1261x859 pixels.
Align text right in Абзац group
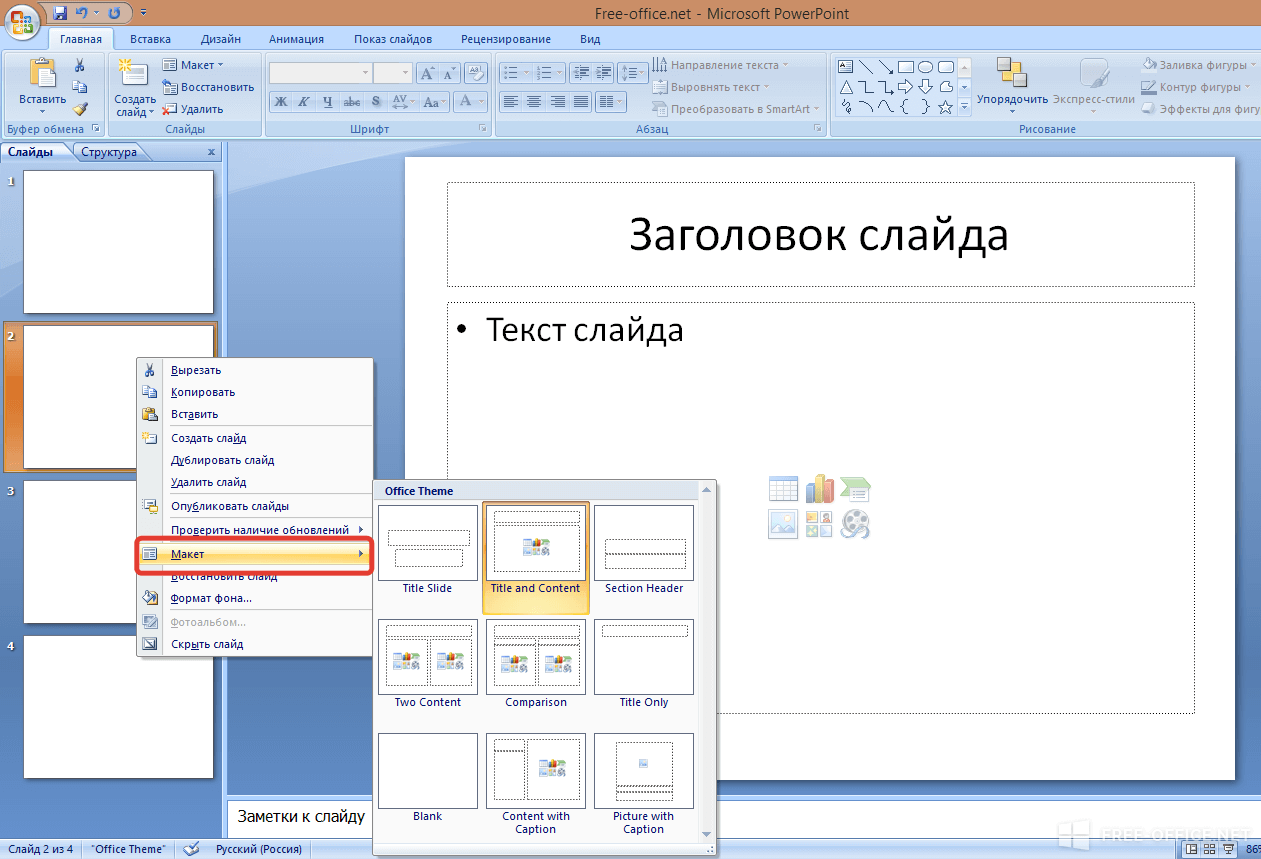click(x=557, y=102)
